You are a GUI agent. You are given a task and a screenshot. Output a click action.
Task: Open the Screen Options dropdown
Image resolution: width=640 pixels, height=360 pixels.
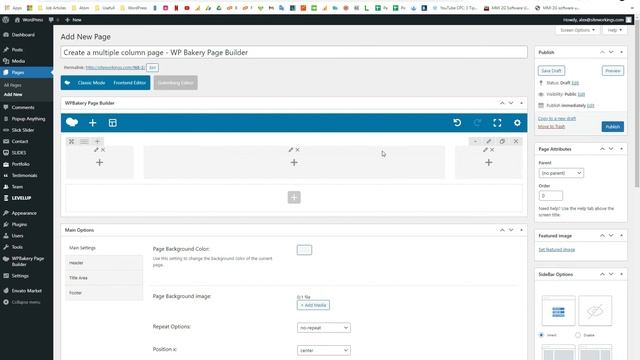(577, 30)
